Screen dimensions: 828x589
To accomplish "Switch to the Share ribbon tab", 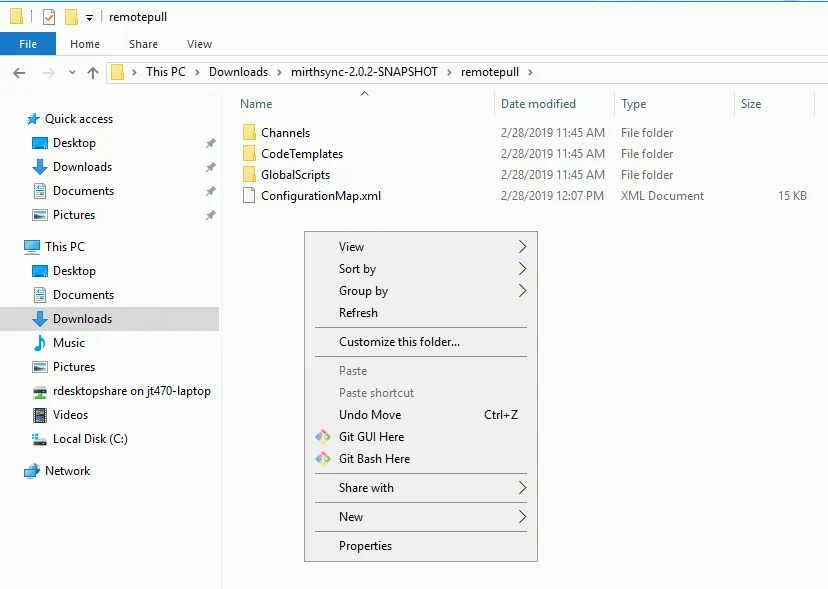I will click(143, 44).
